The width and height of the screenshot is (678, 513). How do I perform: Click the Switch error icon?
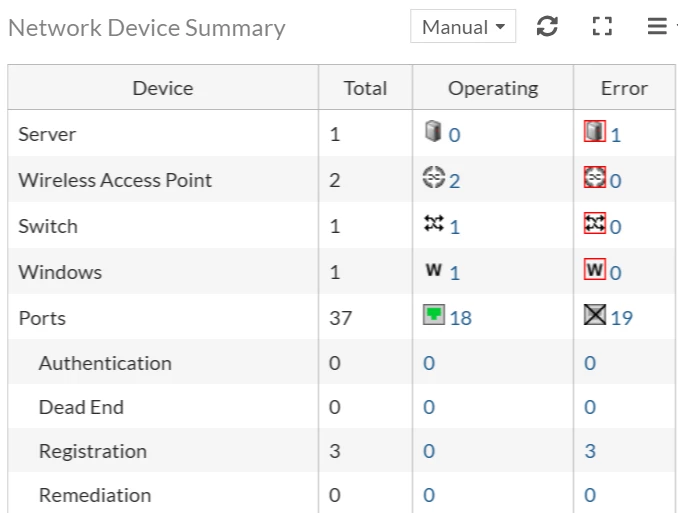(595, 223)
